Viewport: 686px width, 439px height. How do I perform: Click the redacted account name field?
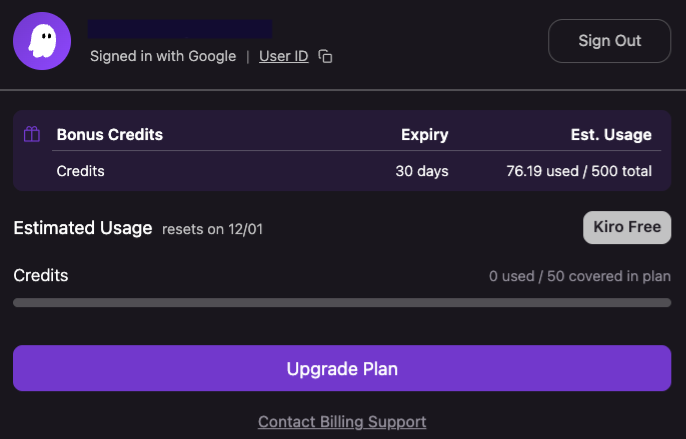(180, 29)
